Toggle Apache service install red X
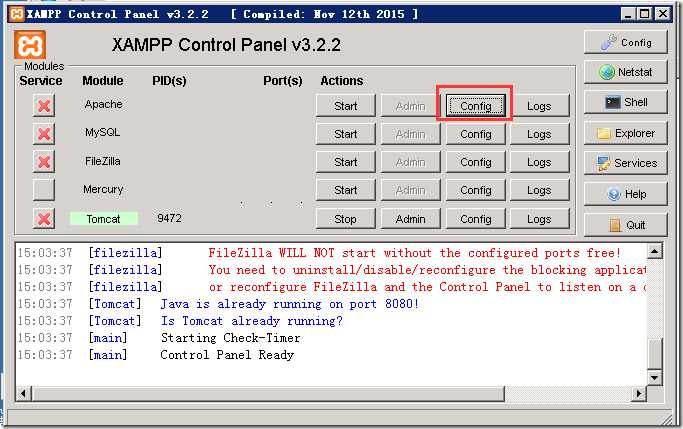This screenshot has height=429, width=683. pos(44,106)
